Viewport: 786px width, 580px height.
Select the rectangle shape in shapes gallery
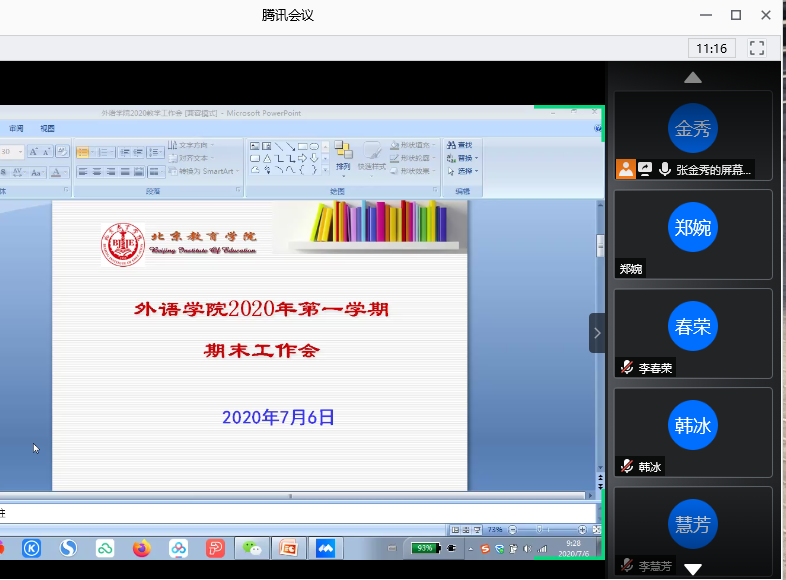[x=303, y=146]
